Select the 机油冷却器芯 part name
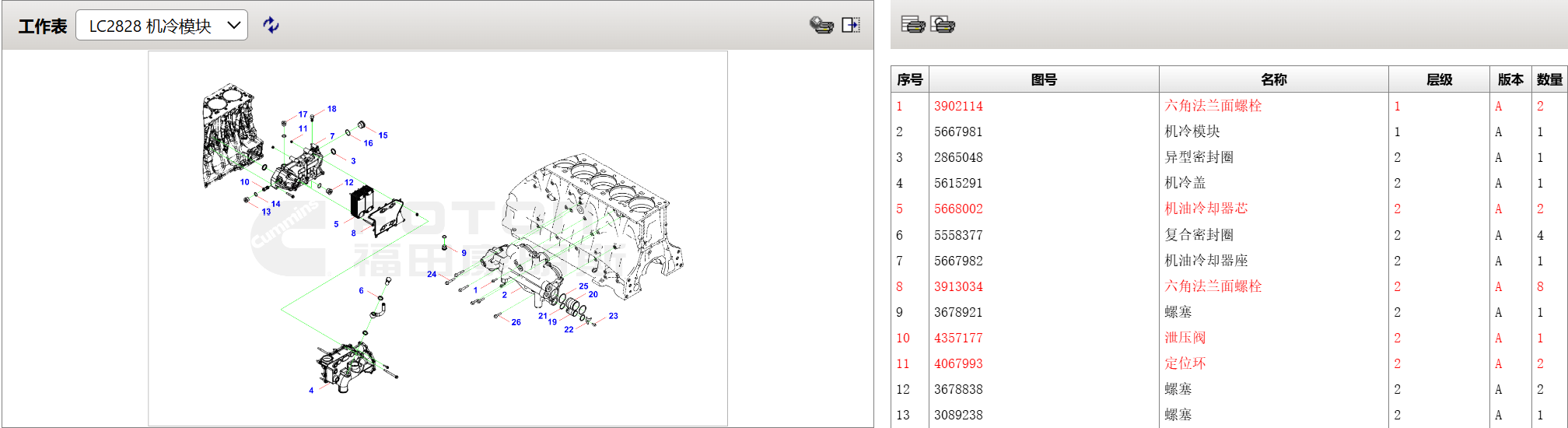This screenshot has width=1568, height=428. (1206, 209)
